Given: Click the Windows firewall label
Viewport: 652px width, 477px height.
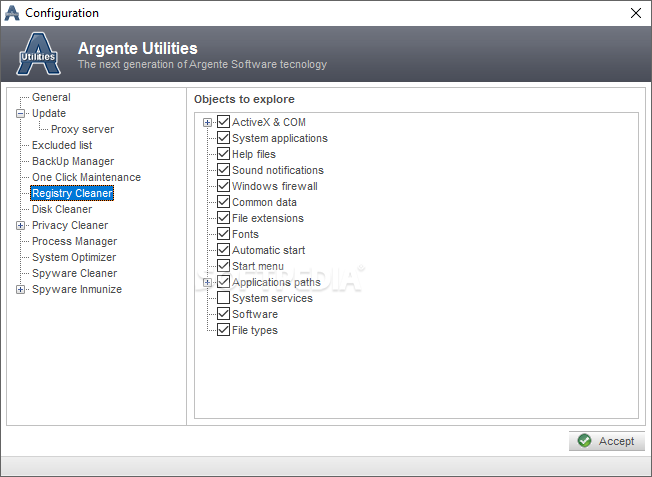Looking at the screenshot, I should click(275, 186).
